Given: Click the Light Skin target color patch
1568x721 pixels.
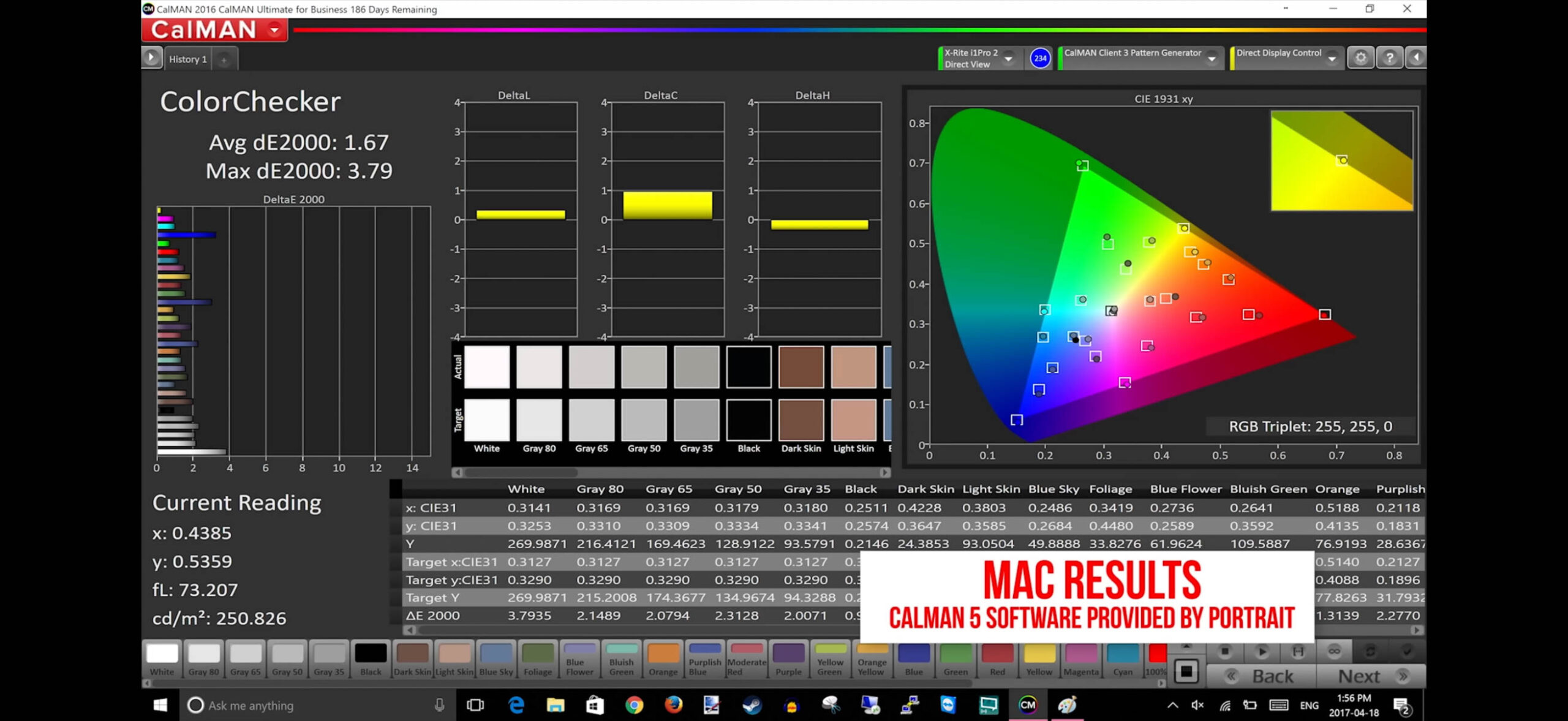Looking at the screenshot, I should click(854, 420).
